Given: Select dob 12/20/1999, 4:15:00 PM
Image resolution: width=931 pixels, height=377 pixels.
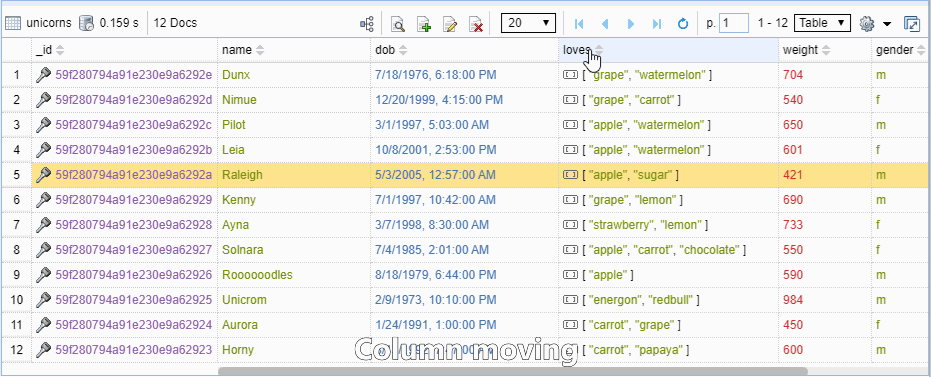Looking at the screenshot, I should tap(439, 100).
